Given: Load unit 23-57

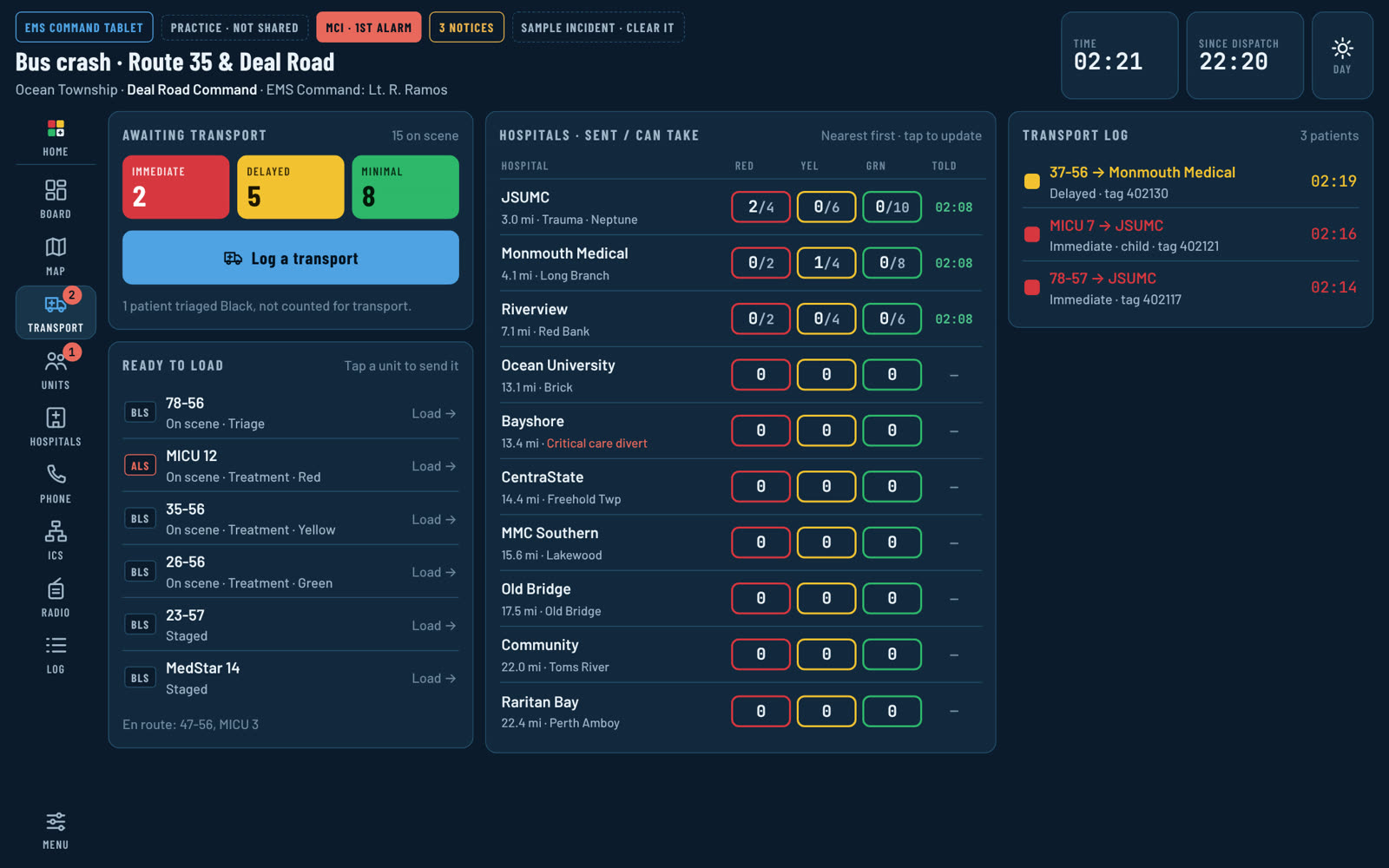Looking at the screenshot, I should [x=291, y=625].
